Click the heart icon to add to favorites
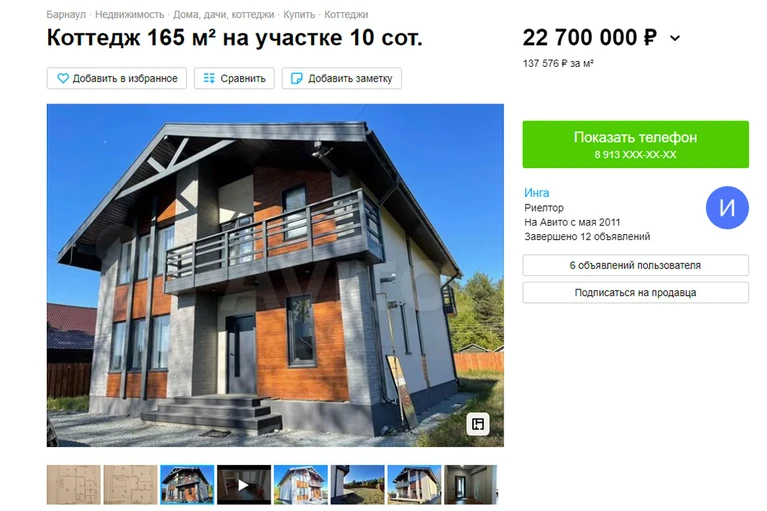Image resolution: width=767 pixels, height=511 pixels. tap(63, 78)
